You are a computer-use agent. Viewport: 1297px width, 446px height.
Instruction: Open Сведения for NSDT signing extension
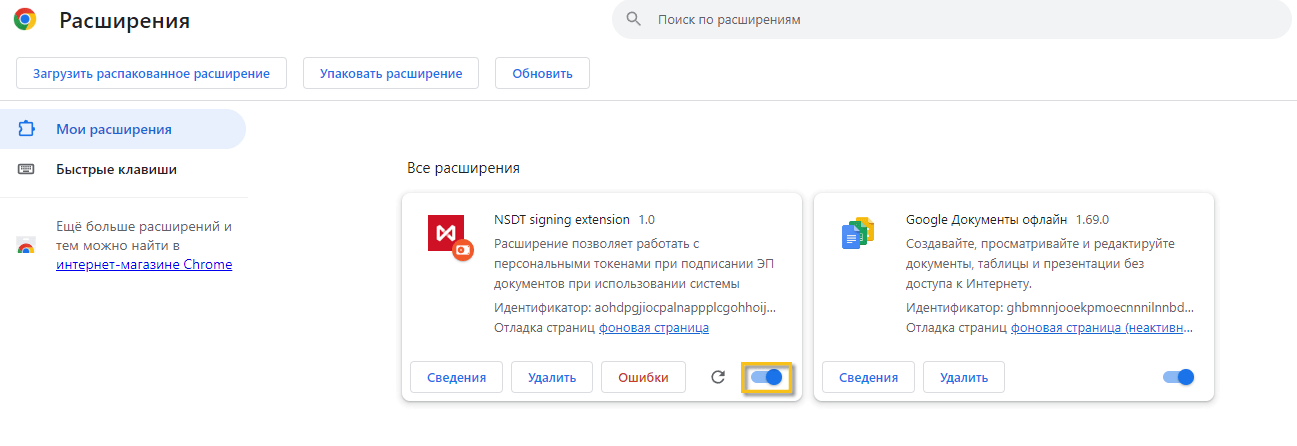coord(457,377)
